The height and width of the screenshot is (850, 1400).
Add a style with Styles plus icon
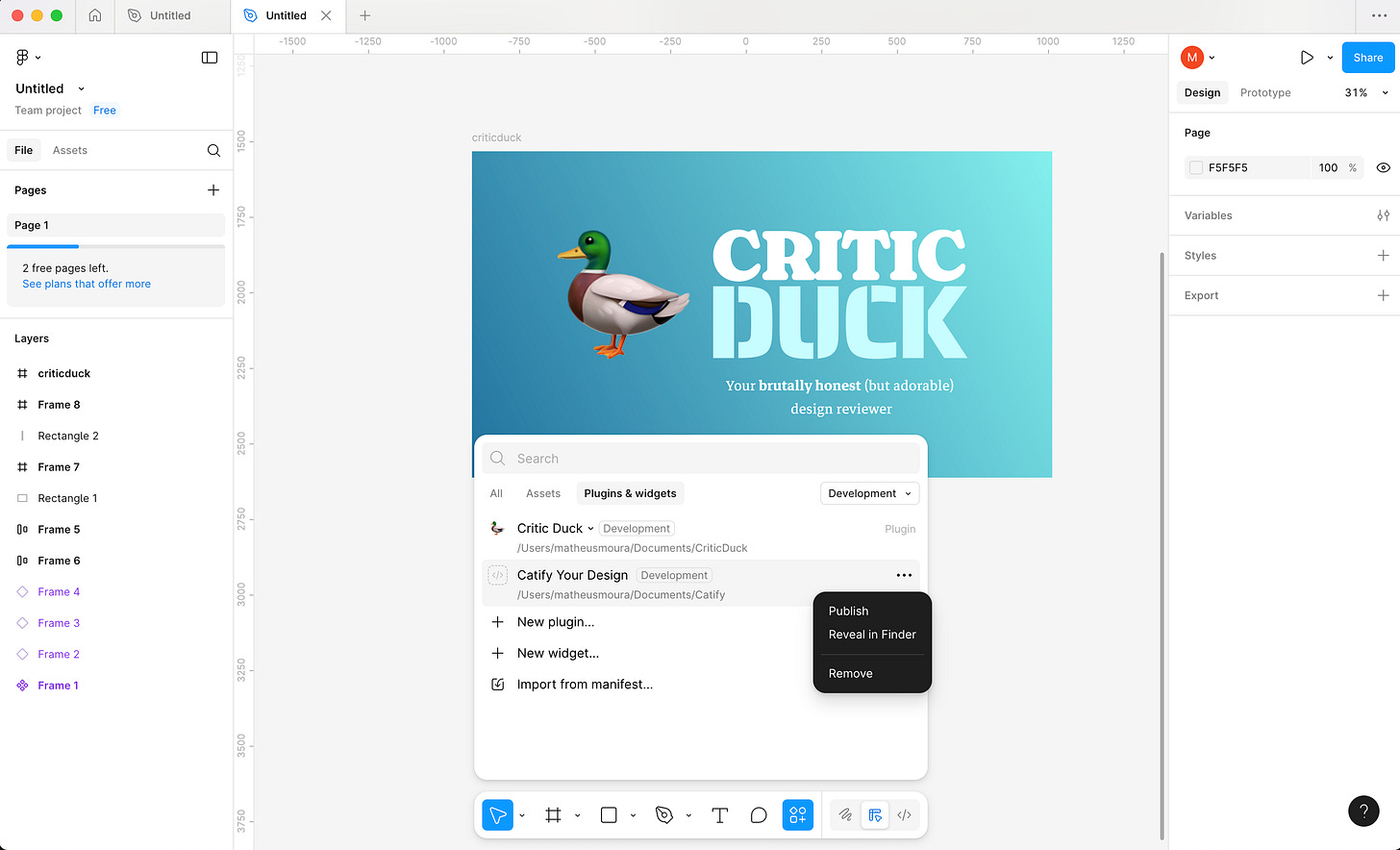click(1383, 256)
